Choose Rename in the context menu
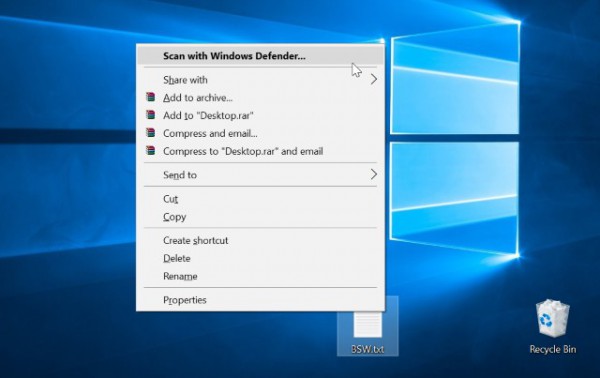The height and width of the screenshot is (378, 600). 260,276
